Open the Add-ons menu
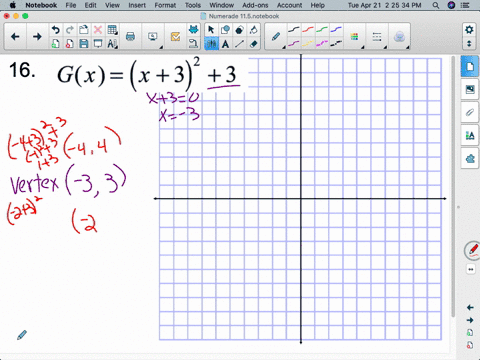This screenshot has width=480, height=360. 255,5
